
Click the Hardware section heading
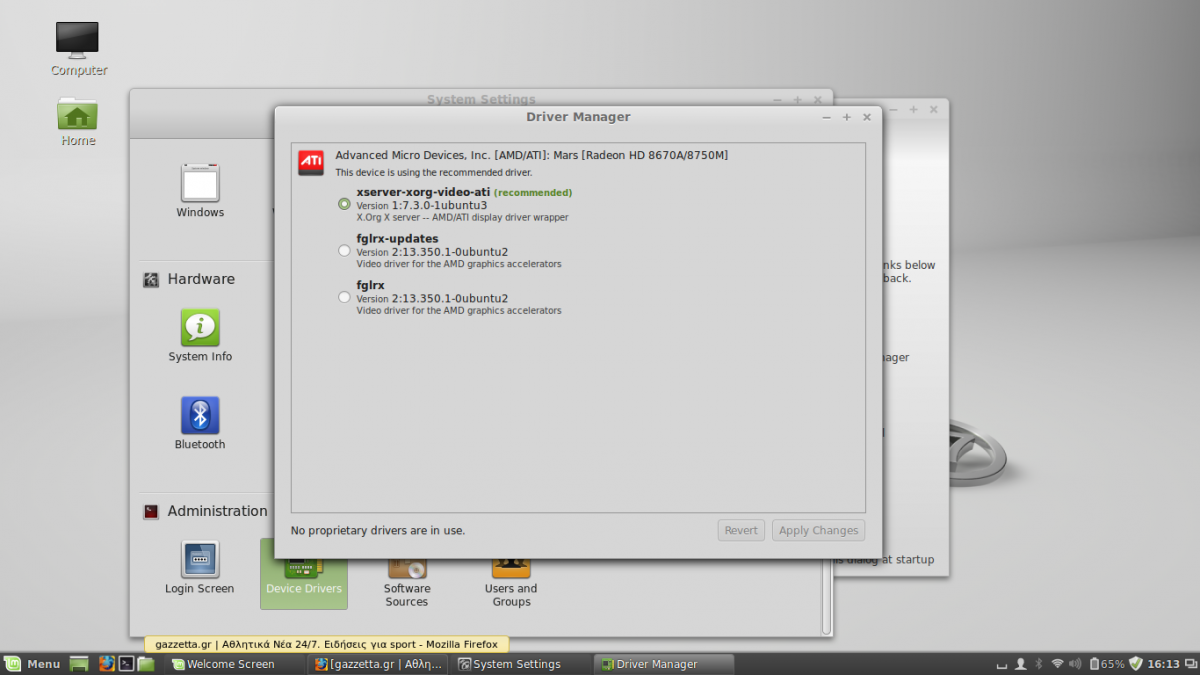[201, 279]
